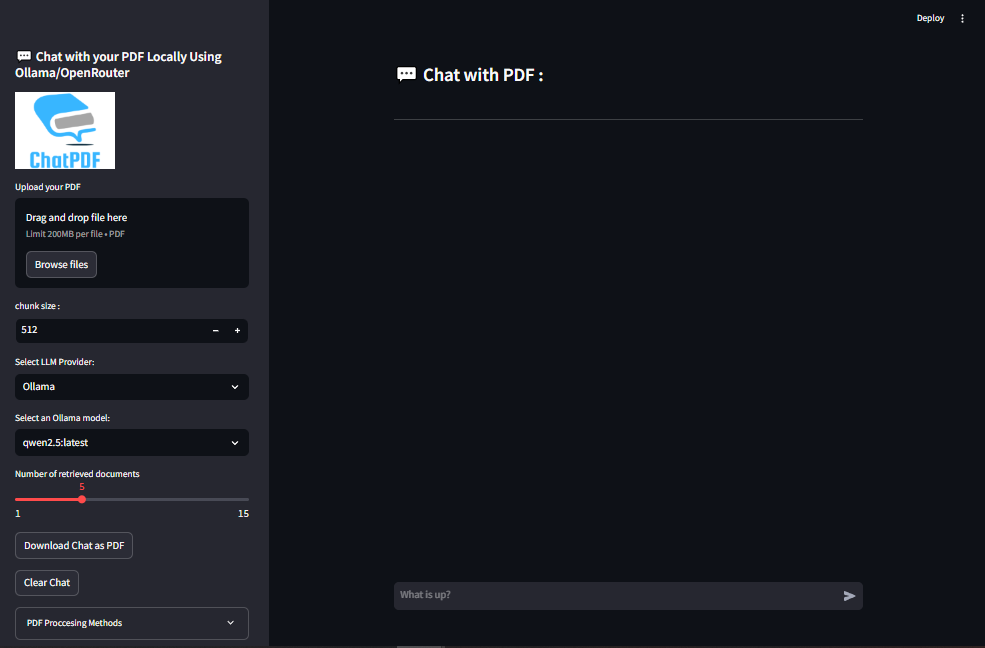Click the 'Select an Ollama model:' label

[62, 418]
